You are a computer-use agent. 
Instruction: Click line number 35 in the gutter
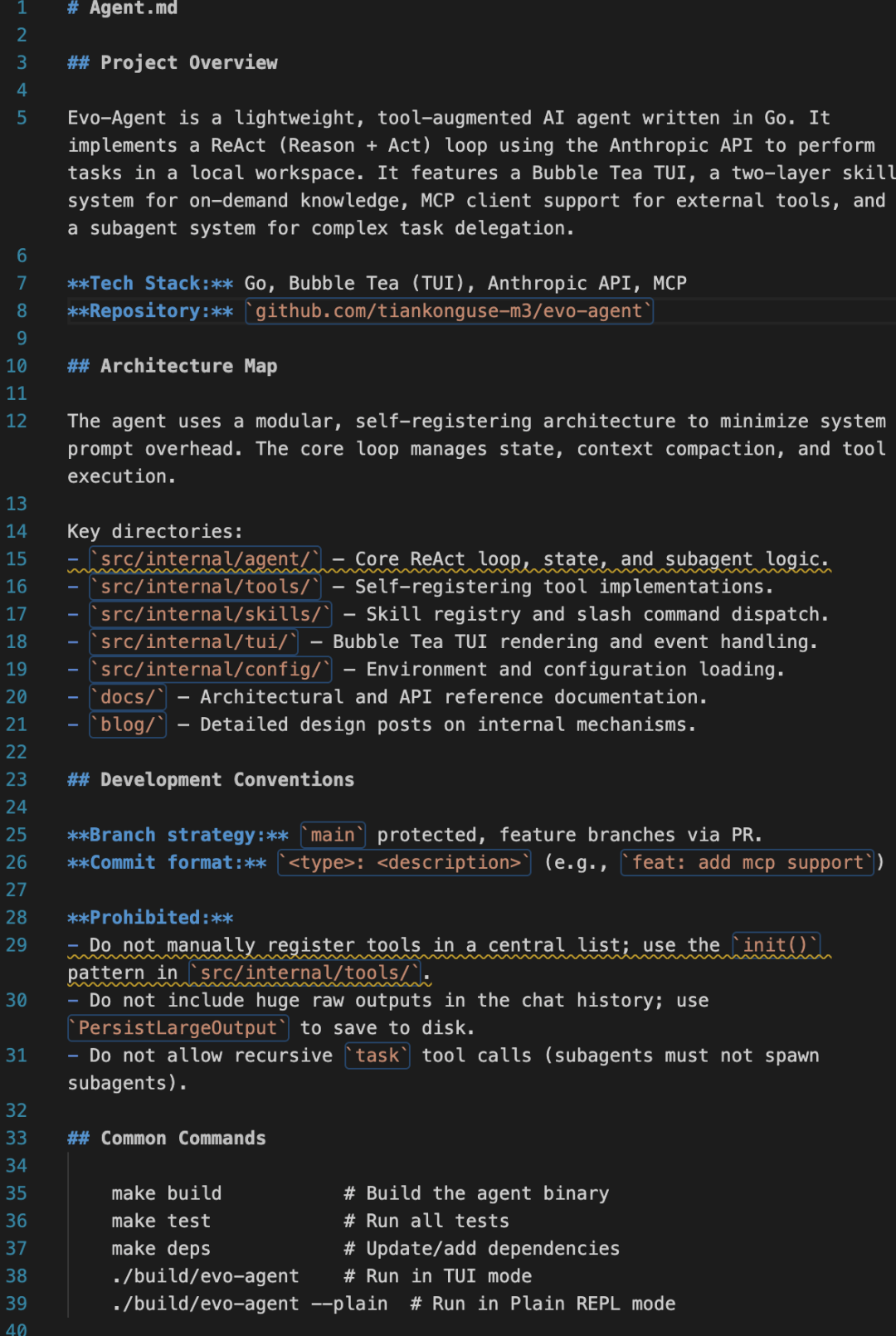point(17,1193)
